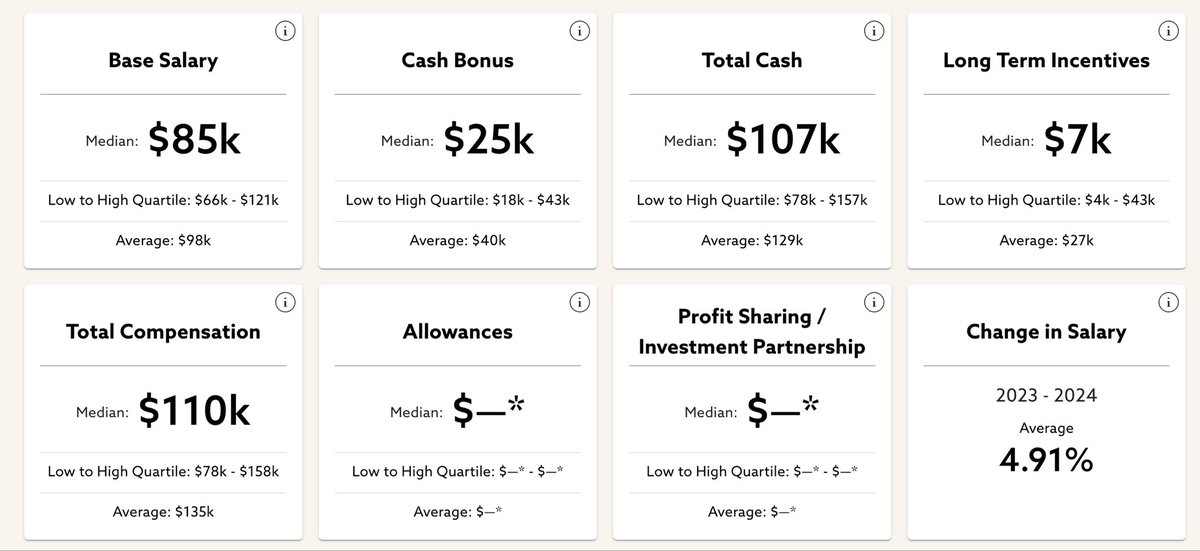Select the Base Salary card title
Screen dimensions: 1200x551
[163, 60]
